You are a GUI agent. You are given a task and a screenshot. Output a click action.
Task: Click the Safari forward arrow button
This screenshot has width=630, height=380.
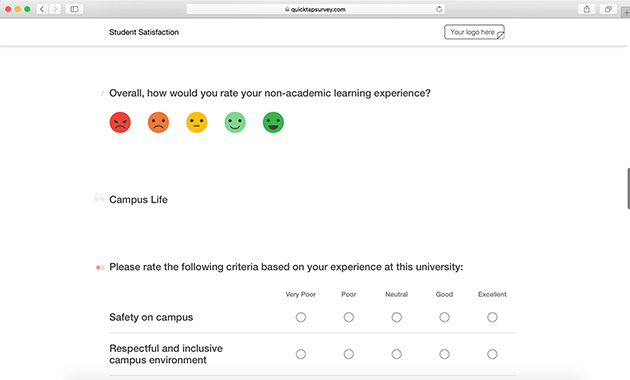[55, 9]
